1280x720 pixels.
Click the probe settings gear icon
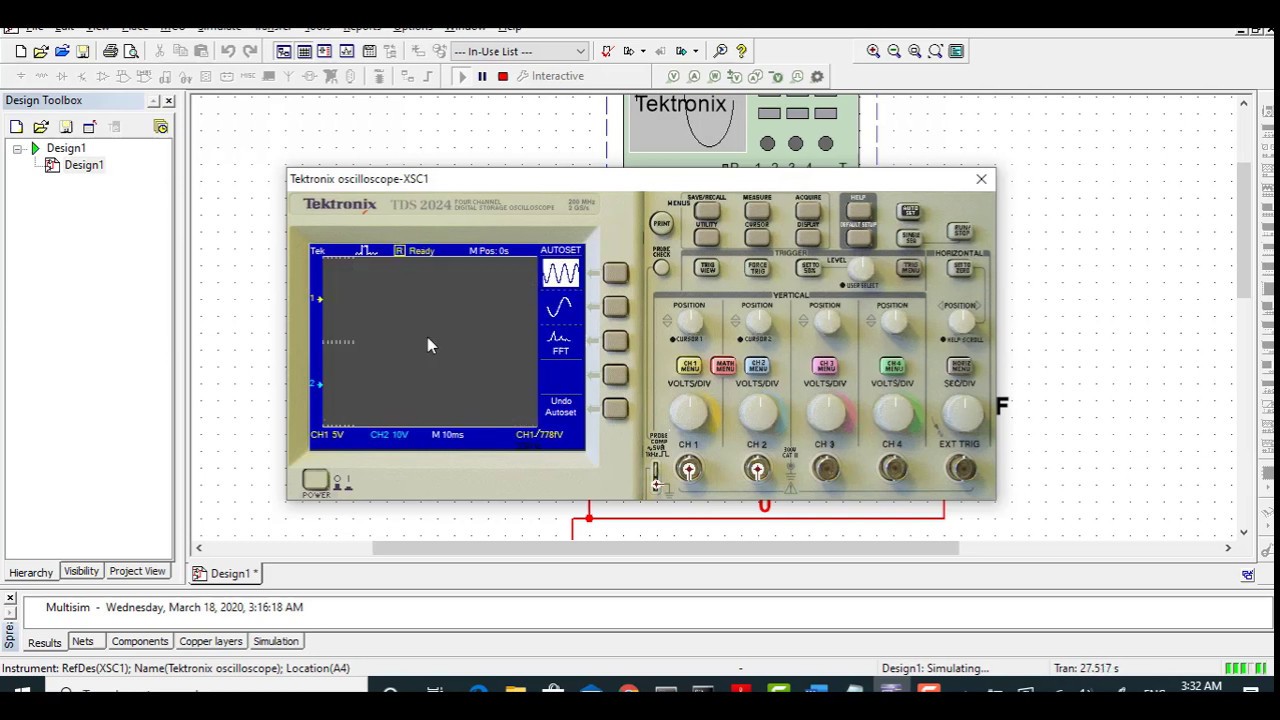[817, 76]
